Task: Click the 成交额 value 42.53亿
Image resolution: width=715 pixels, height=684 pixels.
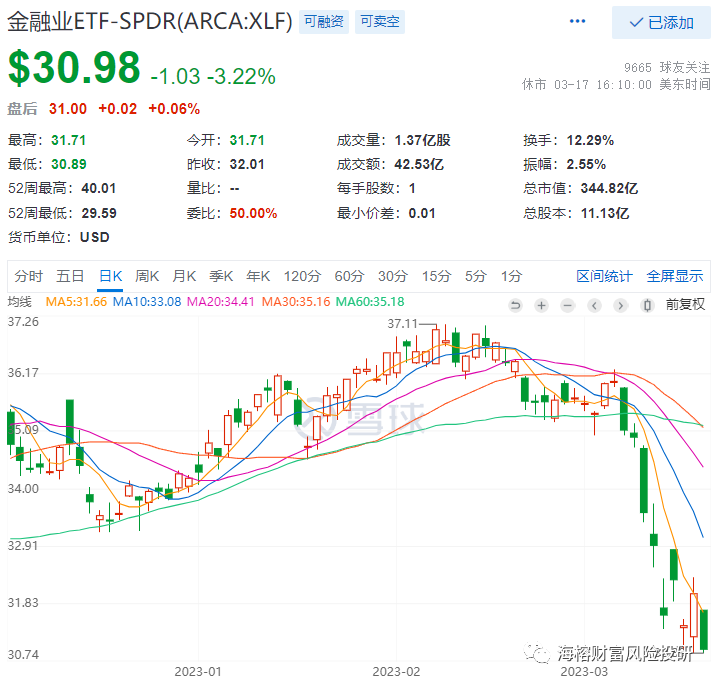Action: pyautogui.click(x=419, y=164)
